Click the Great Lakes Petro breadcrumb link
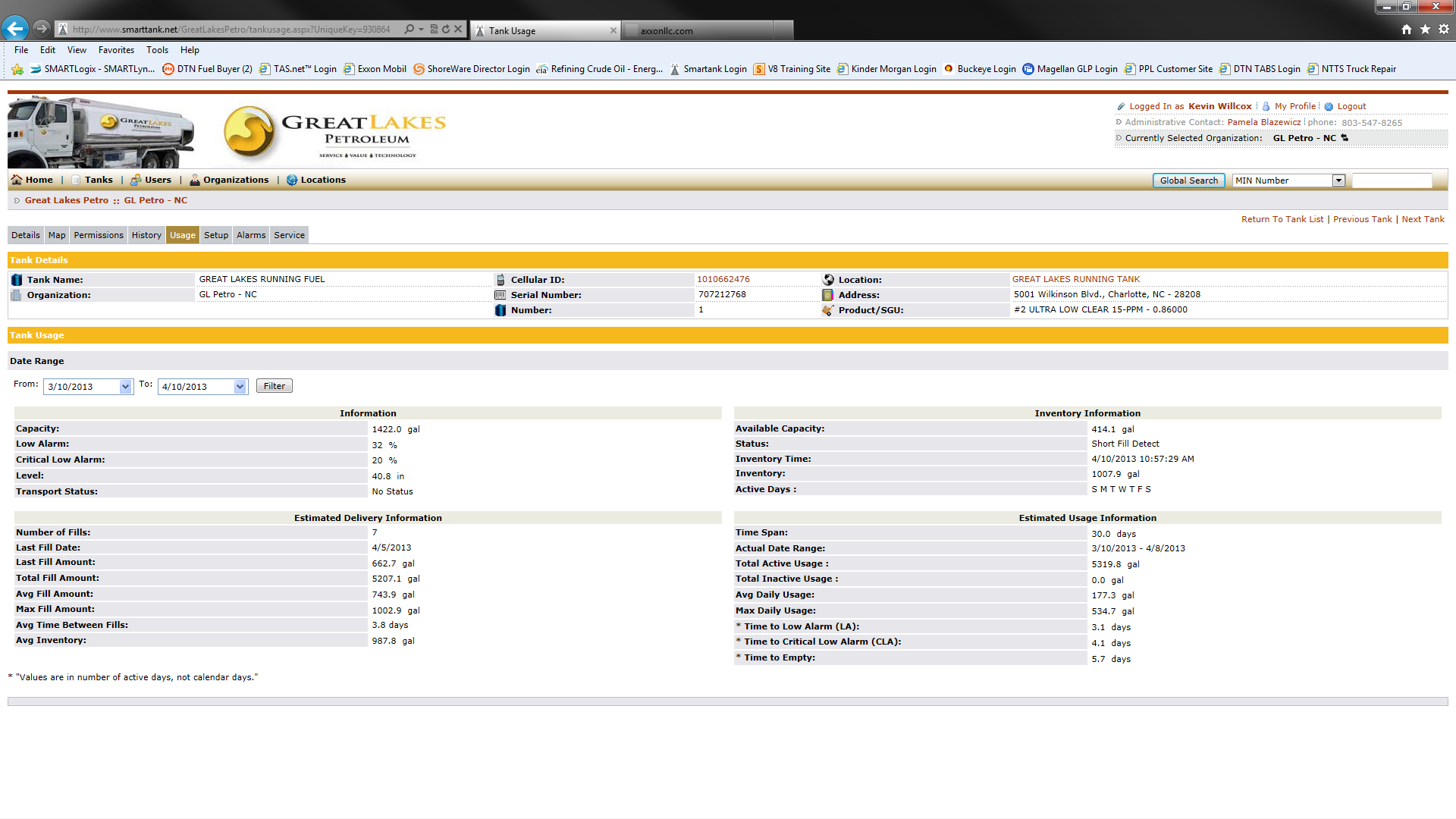Image resolution: width=1456 pixels, height=819 pixels. point(67,200)
